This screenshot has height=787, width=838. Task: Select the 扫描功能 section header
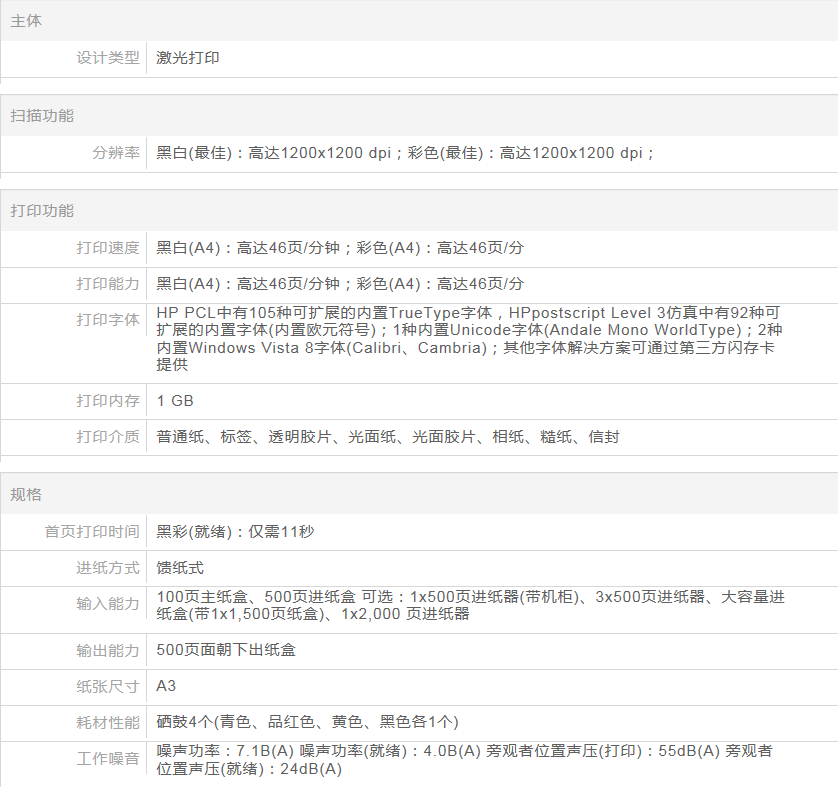(42, 116)
